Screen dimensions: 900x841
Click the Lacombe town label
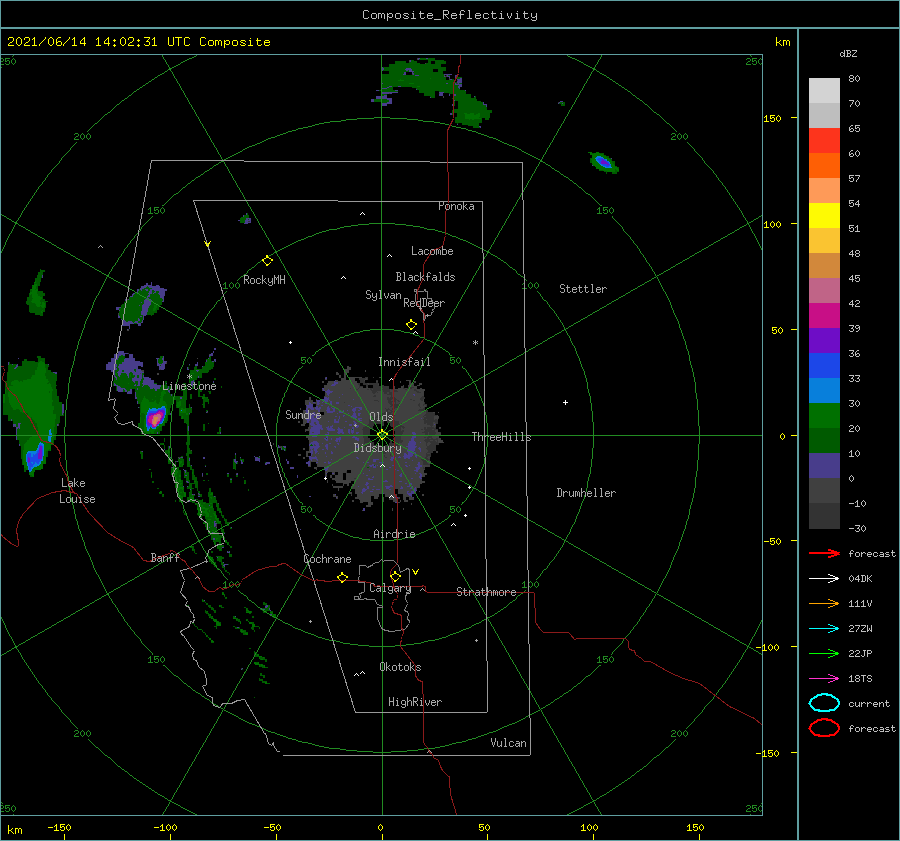[x=432, y=251]
